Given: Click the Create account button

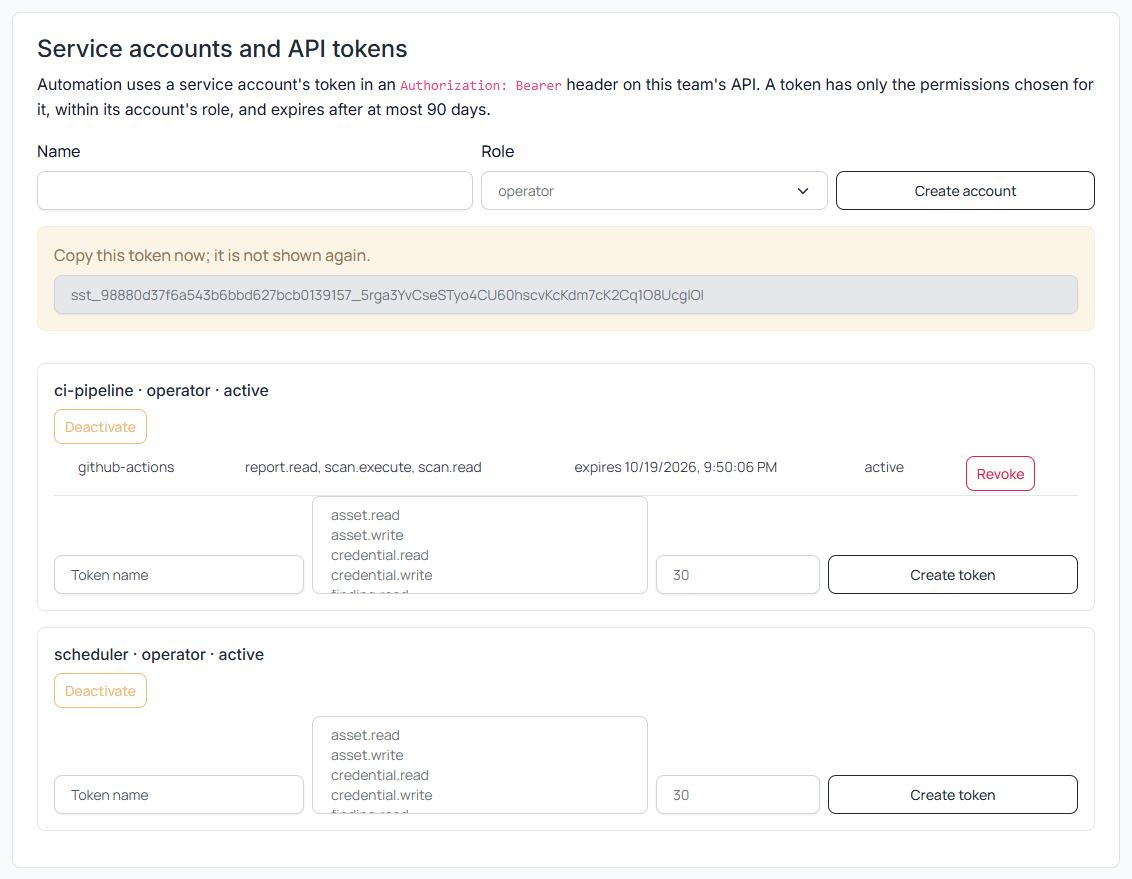Looking at the screenshot, I should coord(965,191).
